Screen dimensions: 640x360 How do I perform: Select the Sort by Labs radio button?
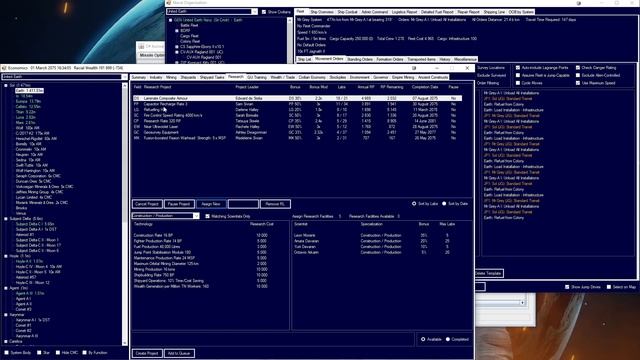[x=414, y=204]
